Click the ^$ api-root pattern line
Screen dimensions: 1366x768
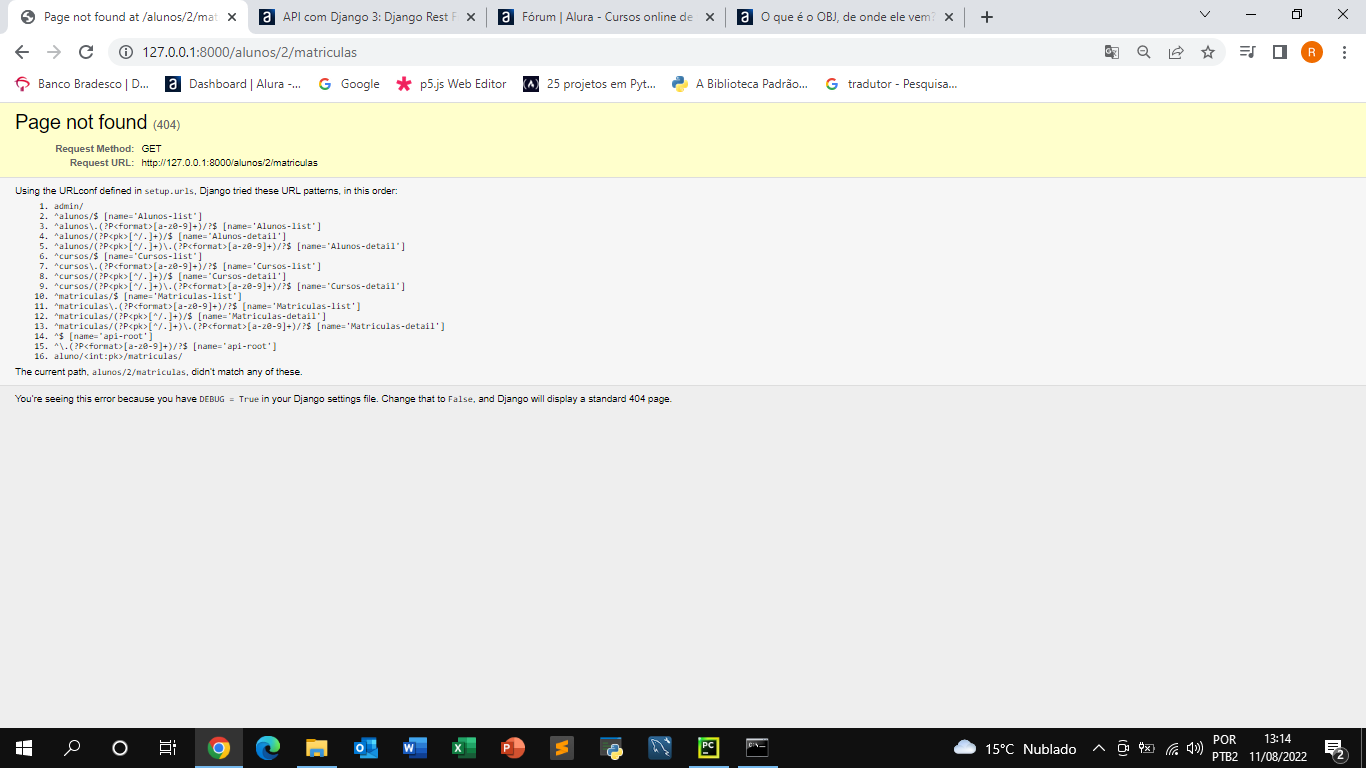[x=103, y=336]
